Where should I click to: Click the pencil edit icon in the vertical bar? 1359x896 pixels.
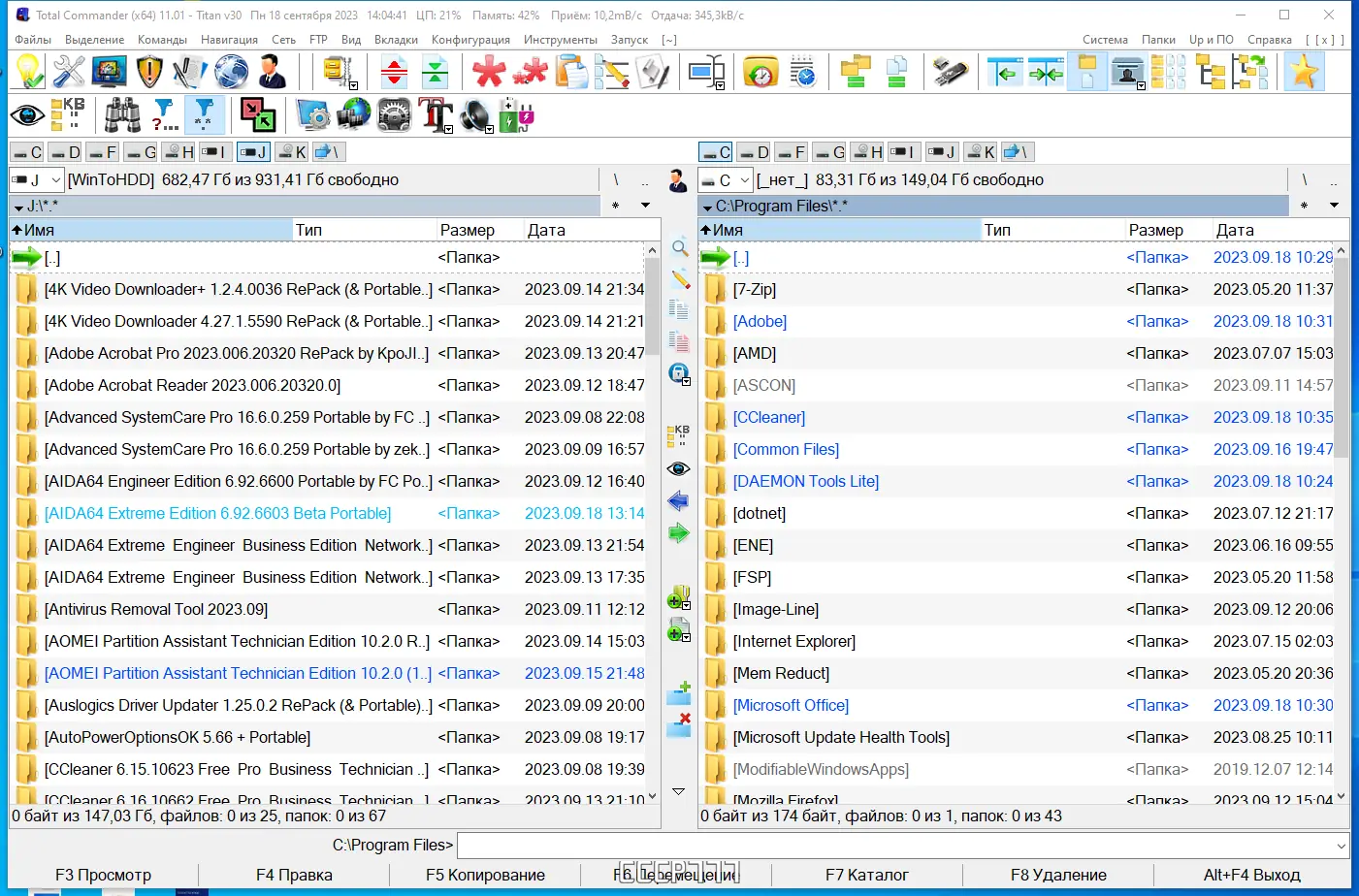point(679,279)
